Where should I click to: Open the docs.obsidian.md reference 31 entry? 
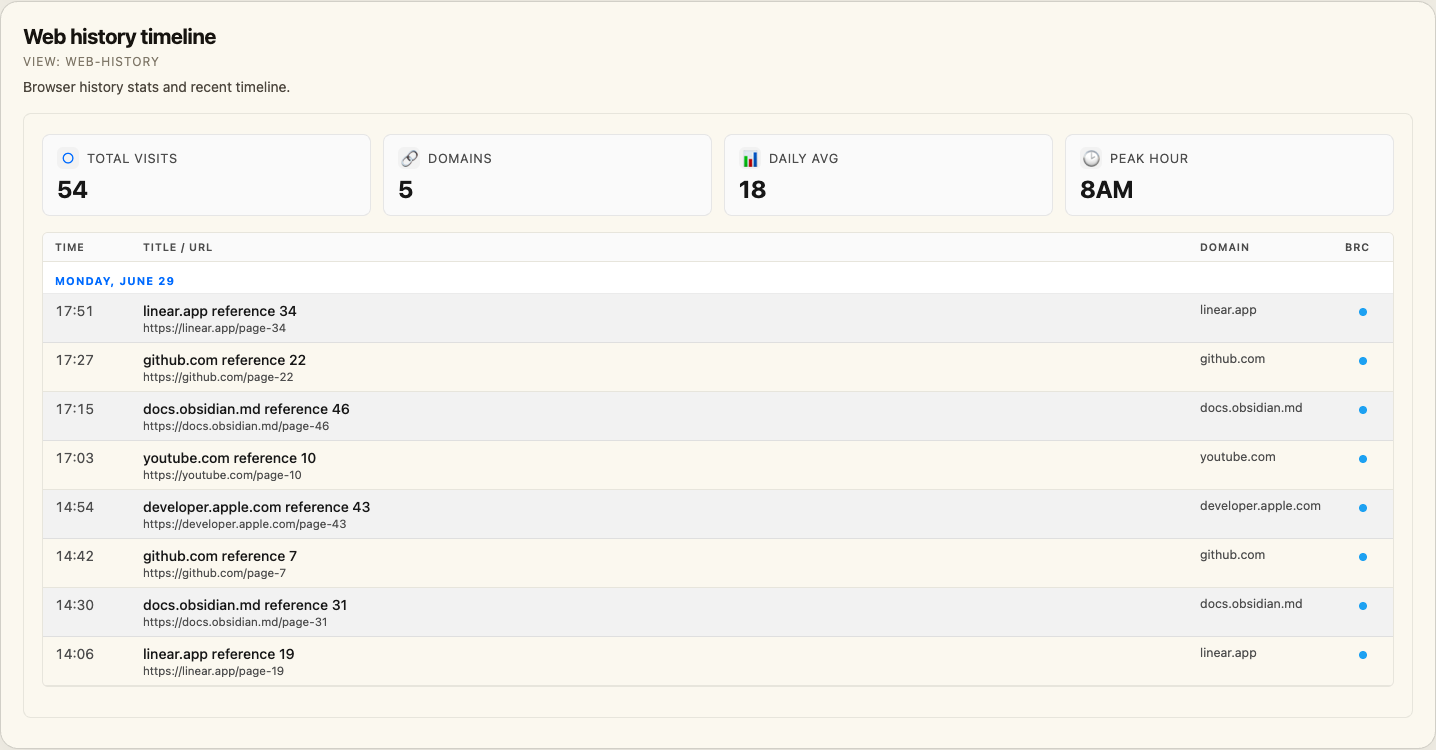[x=245, y=605]
